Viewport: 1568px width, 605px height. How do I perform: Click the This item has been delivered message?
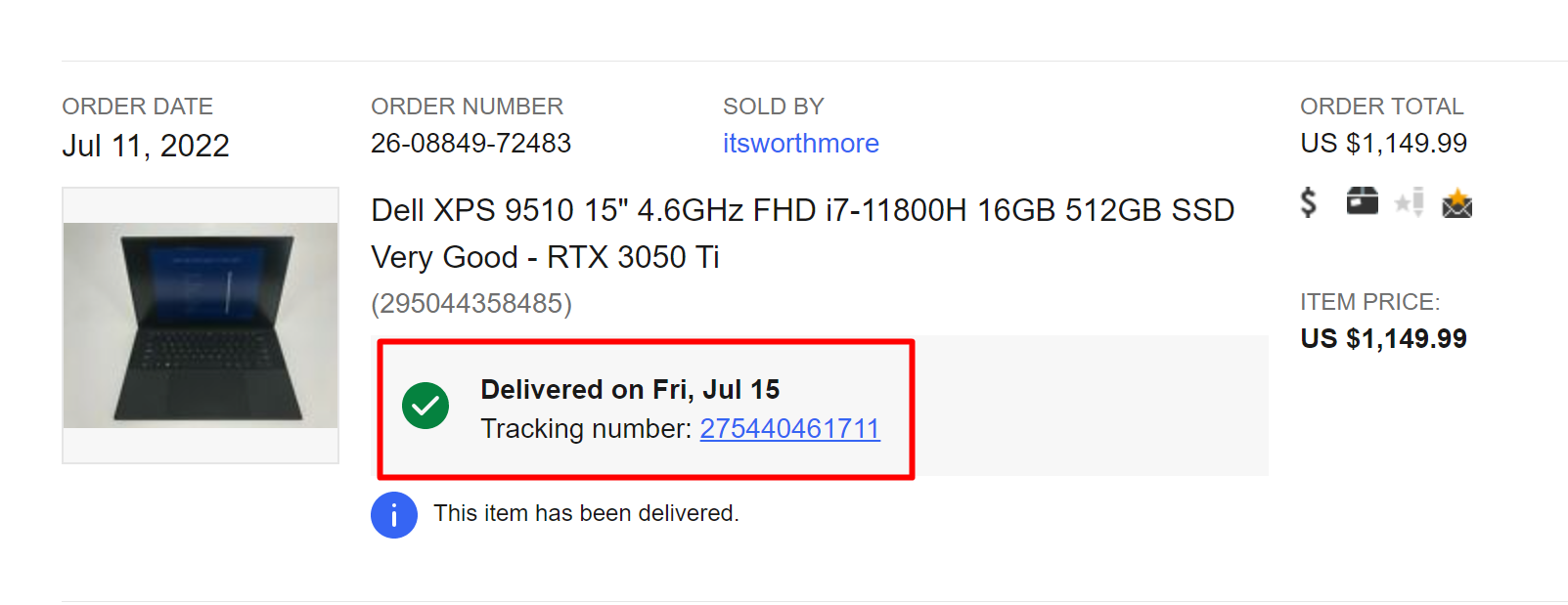(x=586, y=513)
